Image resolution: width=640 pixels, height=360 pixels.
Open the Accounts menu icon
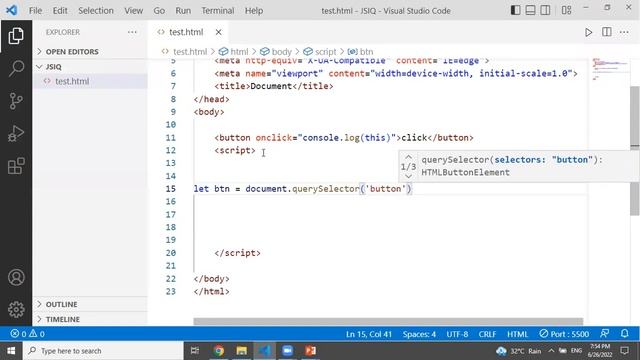(x=16, y=278)
